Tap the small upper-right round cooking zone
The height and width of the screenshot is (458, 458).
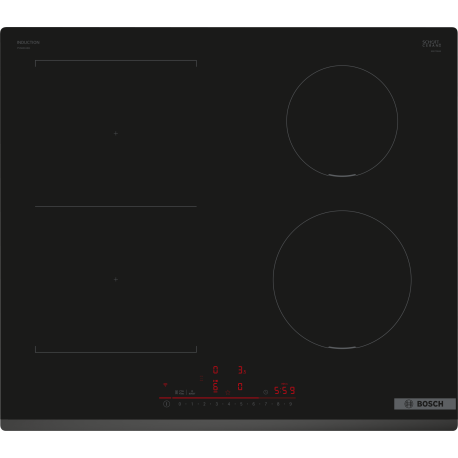(x=342, y=121)
